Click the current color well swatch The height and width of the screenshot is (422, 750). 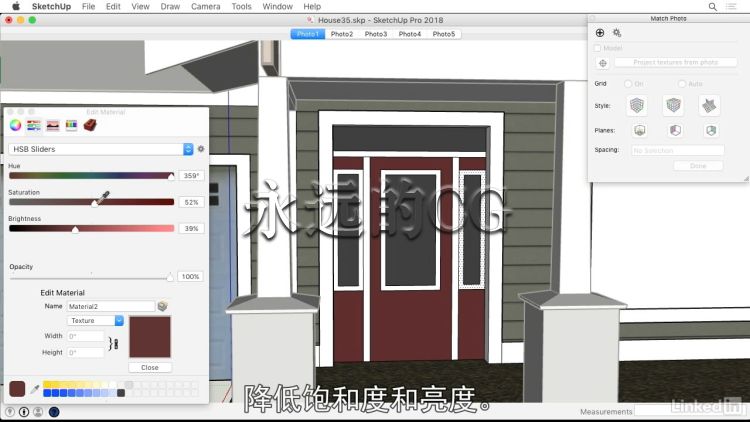[x=17, y=389]
